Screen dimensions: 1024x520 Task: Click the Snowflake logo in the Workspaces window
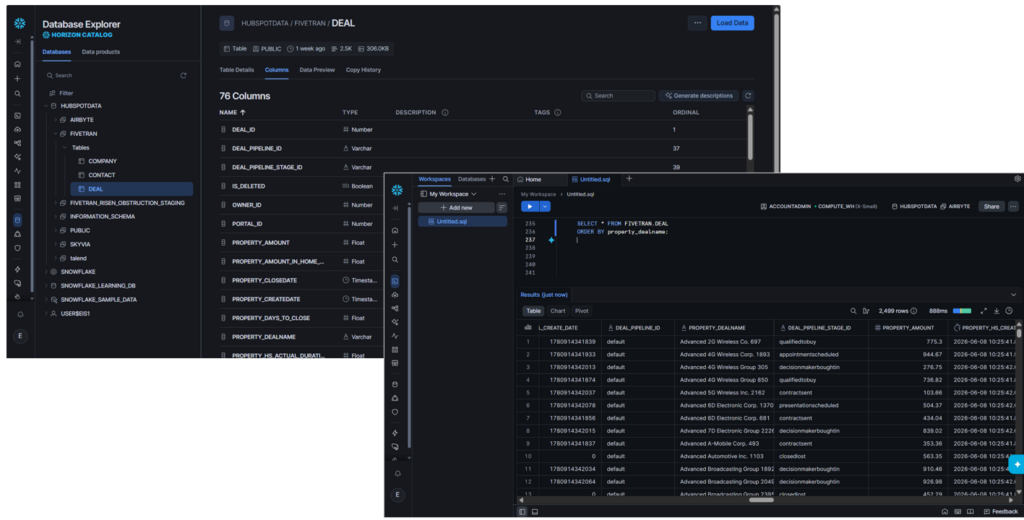tap(397, 190)
